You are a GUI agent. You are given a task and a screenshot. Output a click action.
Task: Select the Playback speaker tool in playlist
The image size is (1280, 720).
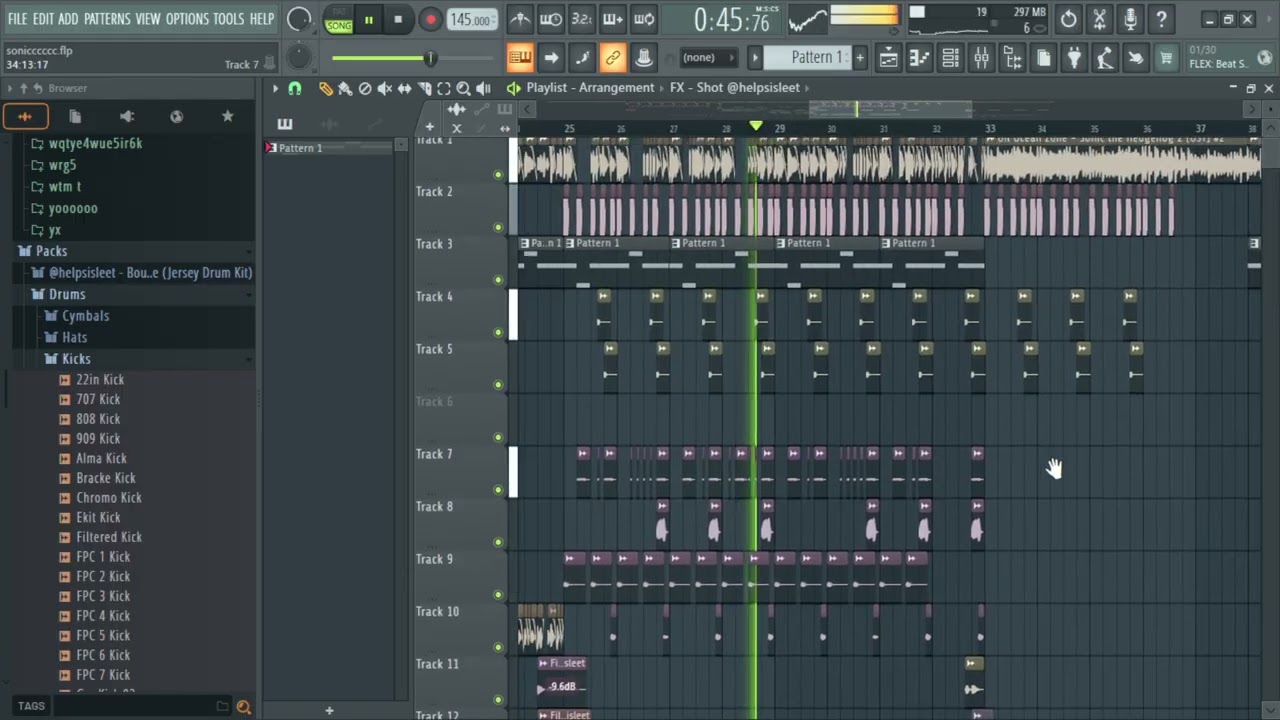[484, 88]
